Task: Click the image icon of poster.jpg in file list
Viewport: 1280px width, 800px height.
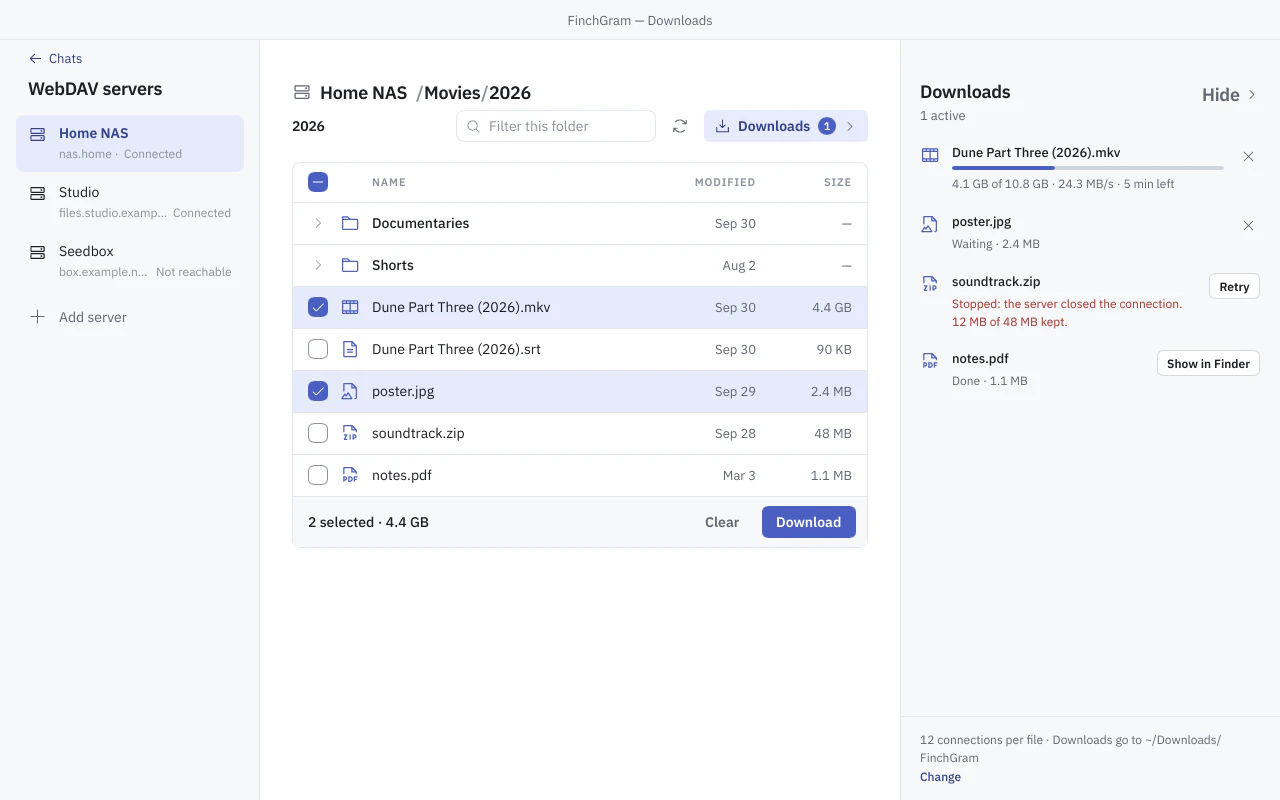Action: pyautogui.click(x=350, y=391)
